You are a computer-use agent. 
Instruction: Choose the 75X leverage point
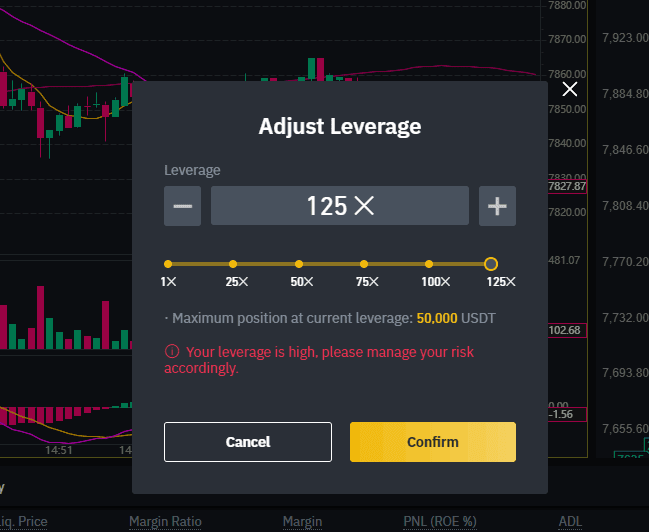(x=364, y=264)
